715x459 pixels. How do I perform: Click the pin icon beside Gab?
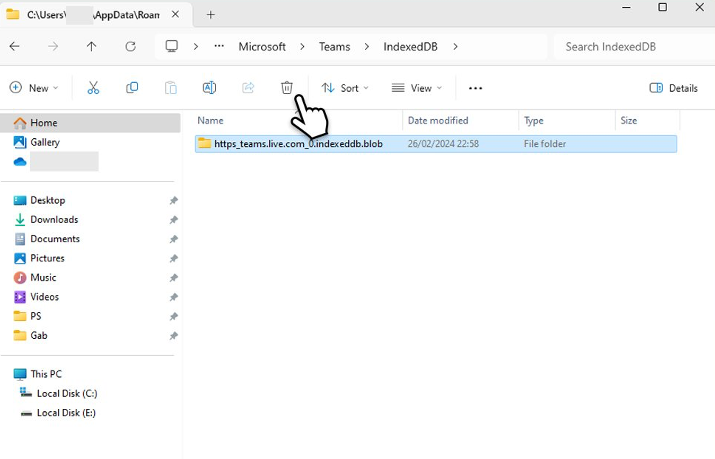click(x=173, y=336)
